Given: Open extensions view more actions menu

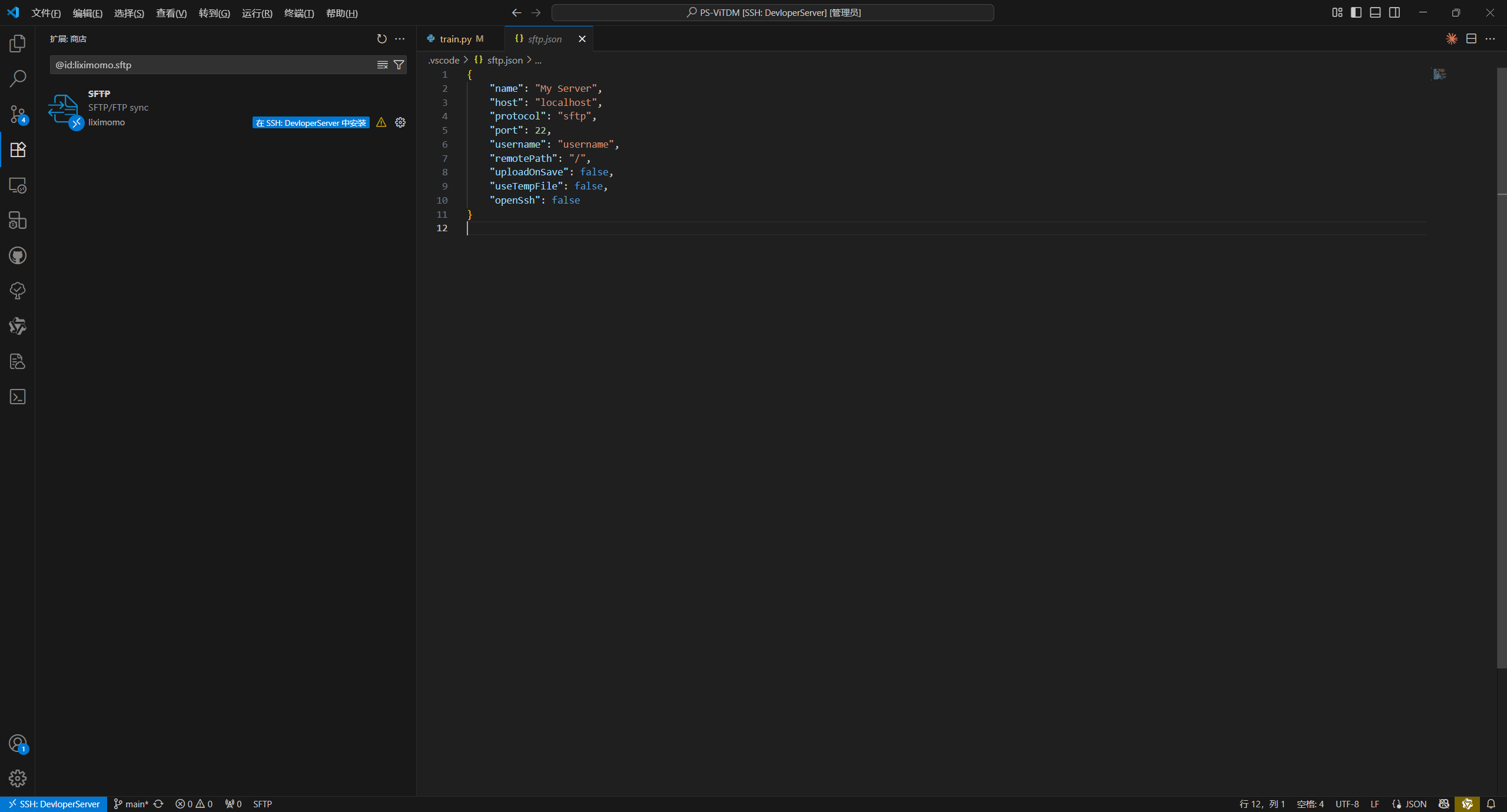Looking at the screenshot, I should [400, 39].
